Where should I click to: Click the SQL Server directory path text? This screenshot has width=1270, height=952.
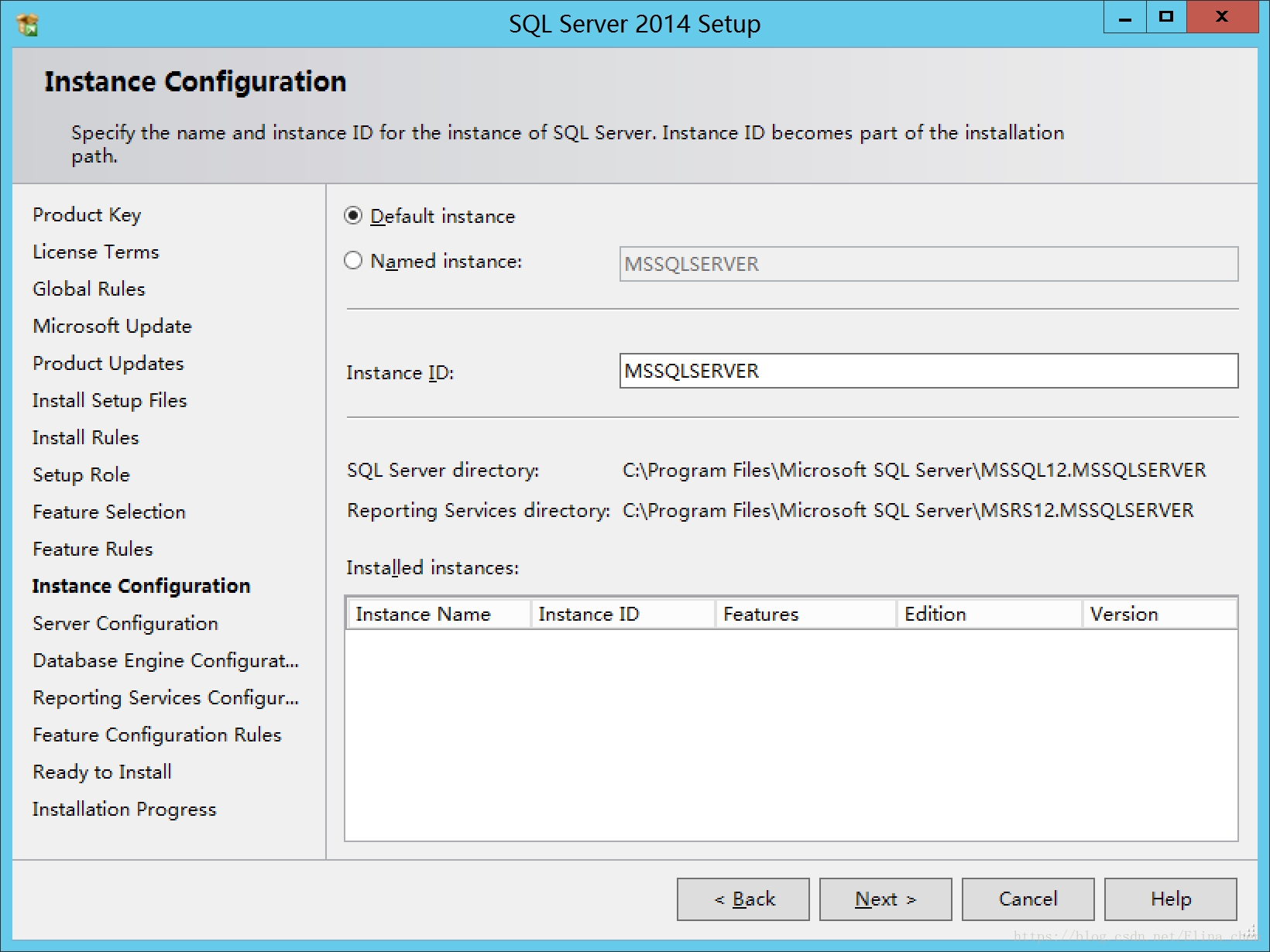915,470
